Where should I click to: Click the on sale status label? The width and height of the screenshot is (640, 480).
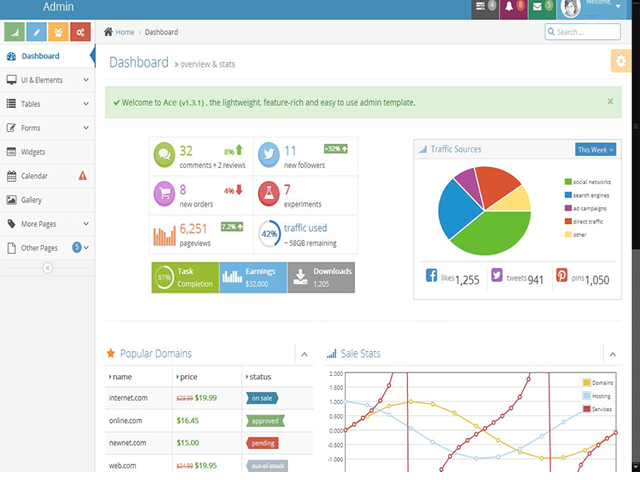click(262, 398)
